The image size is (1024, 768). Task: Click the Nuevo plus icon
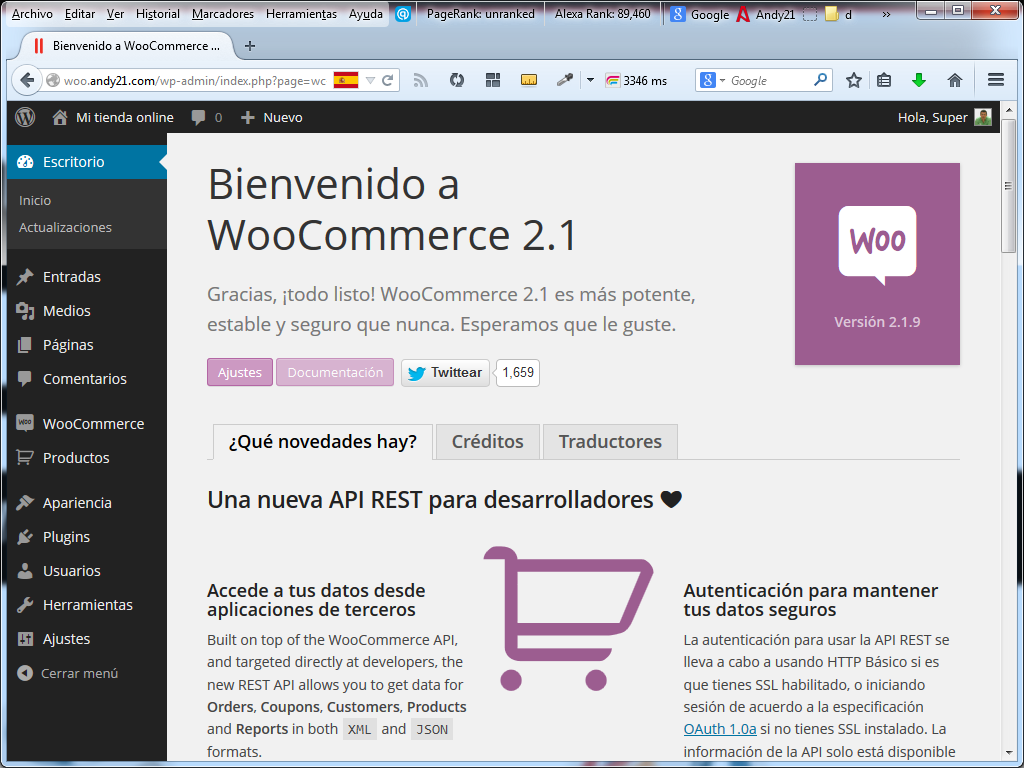tap(248, 118)
